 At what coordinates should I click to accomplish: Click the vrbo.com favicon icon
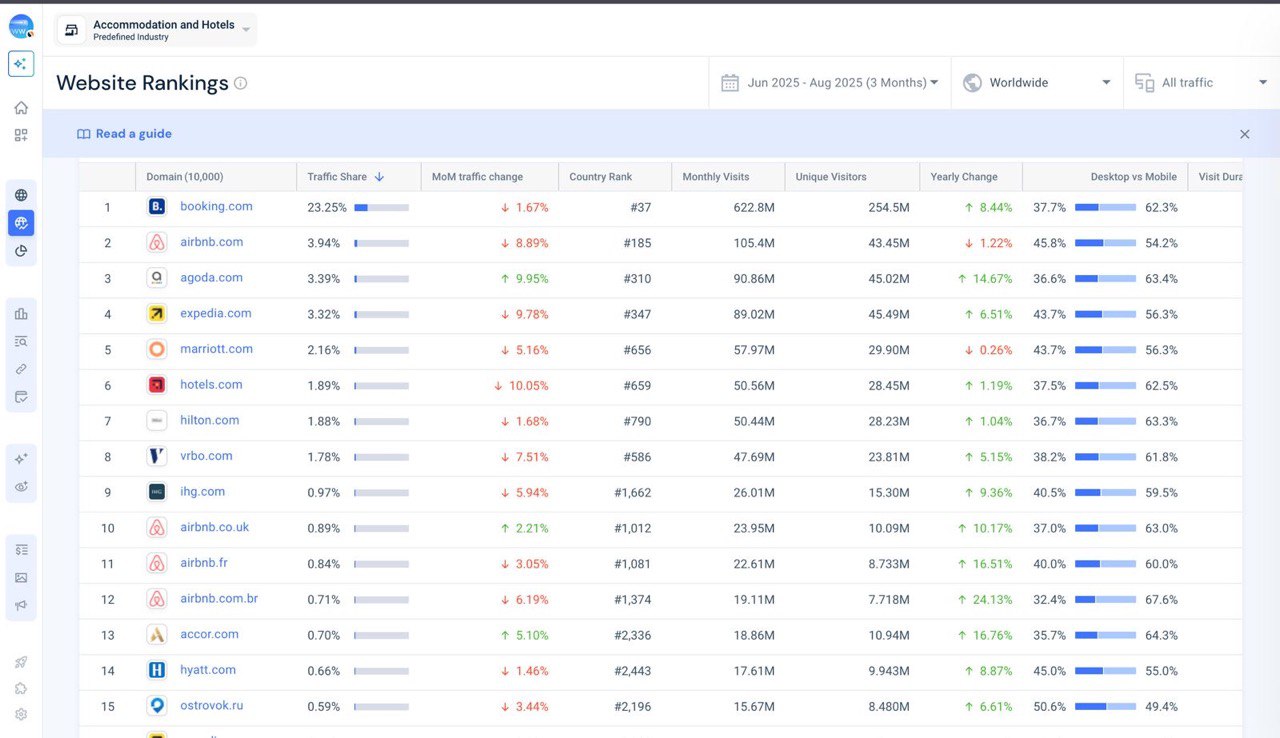pos(156,457)
